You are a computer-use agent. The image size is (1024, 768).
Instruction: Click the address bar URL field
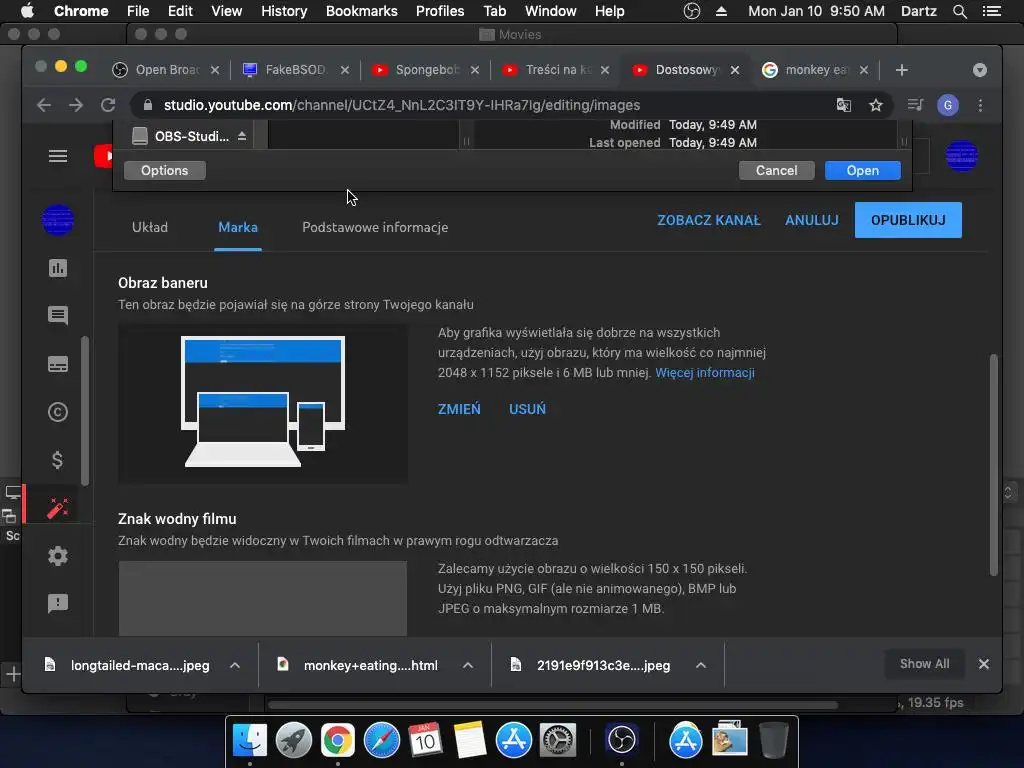click(x=483, y=105)
